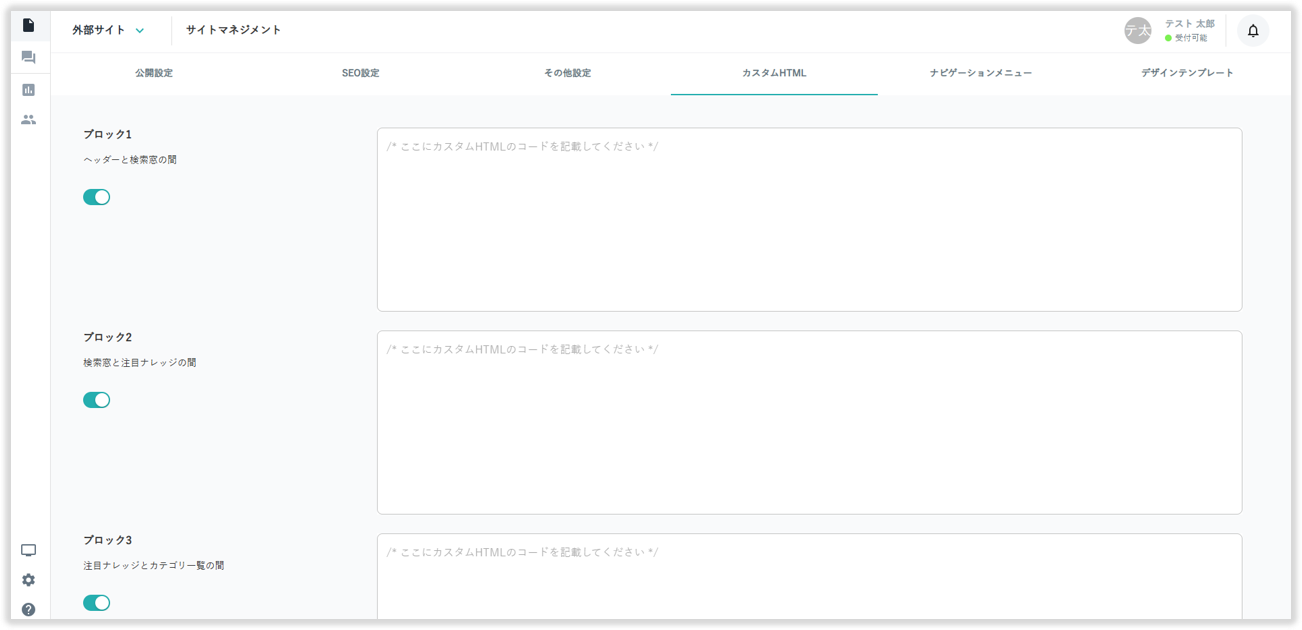Screen dimensions: 1302x630
Task: Open the SEO設定 tab
Action: (360, 73)
